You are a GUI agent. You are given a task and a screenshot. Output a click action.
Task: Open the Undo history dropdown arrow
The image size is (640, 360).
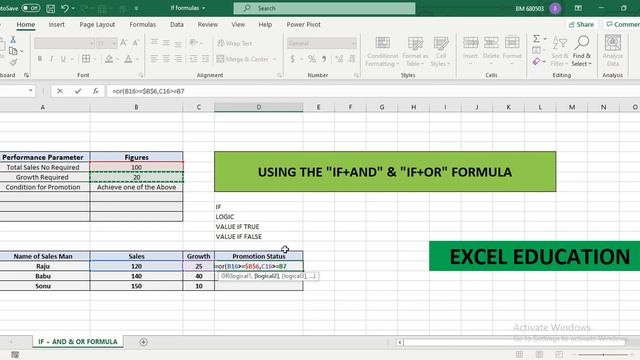coord(73,8)
